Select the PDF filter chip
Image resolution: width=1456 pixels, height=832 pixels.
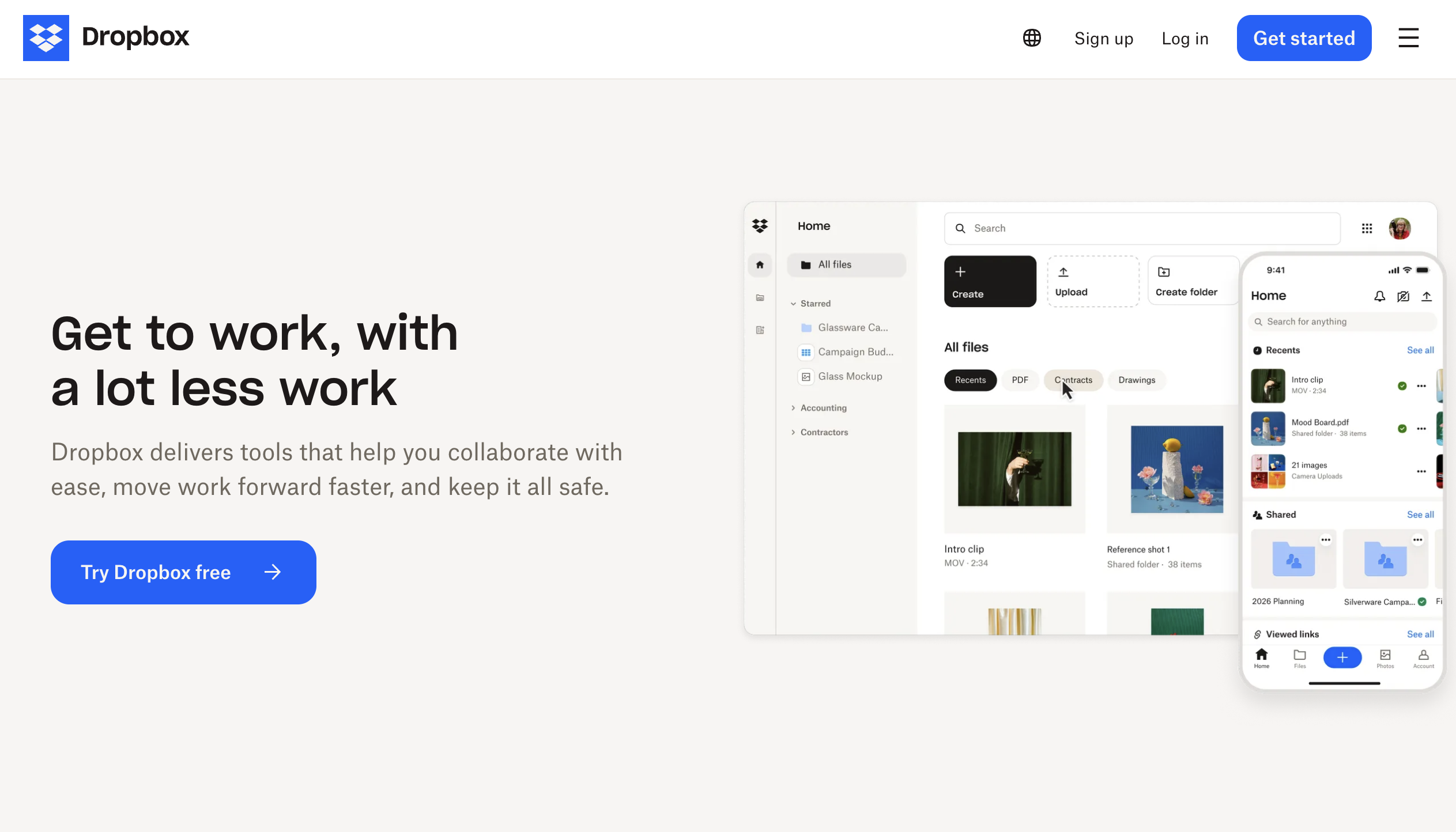click(x=1020, y=380)
